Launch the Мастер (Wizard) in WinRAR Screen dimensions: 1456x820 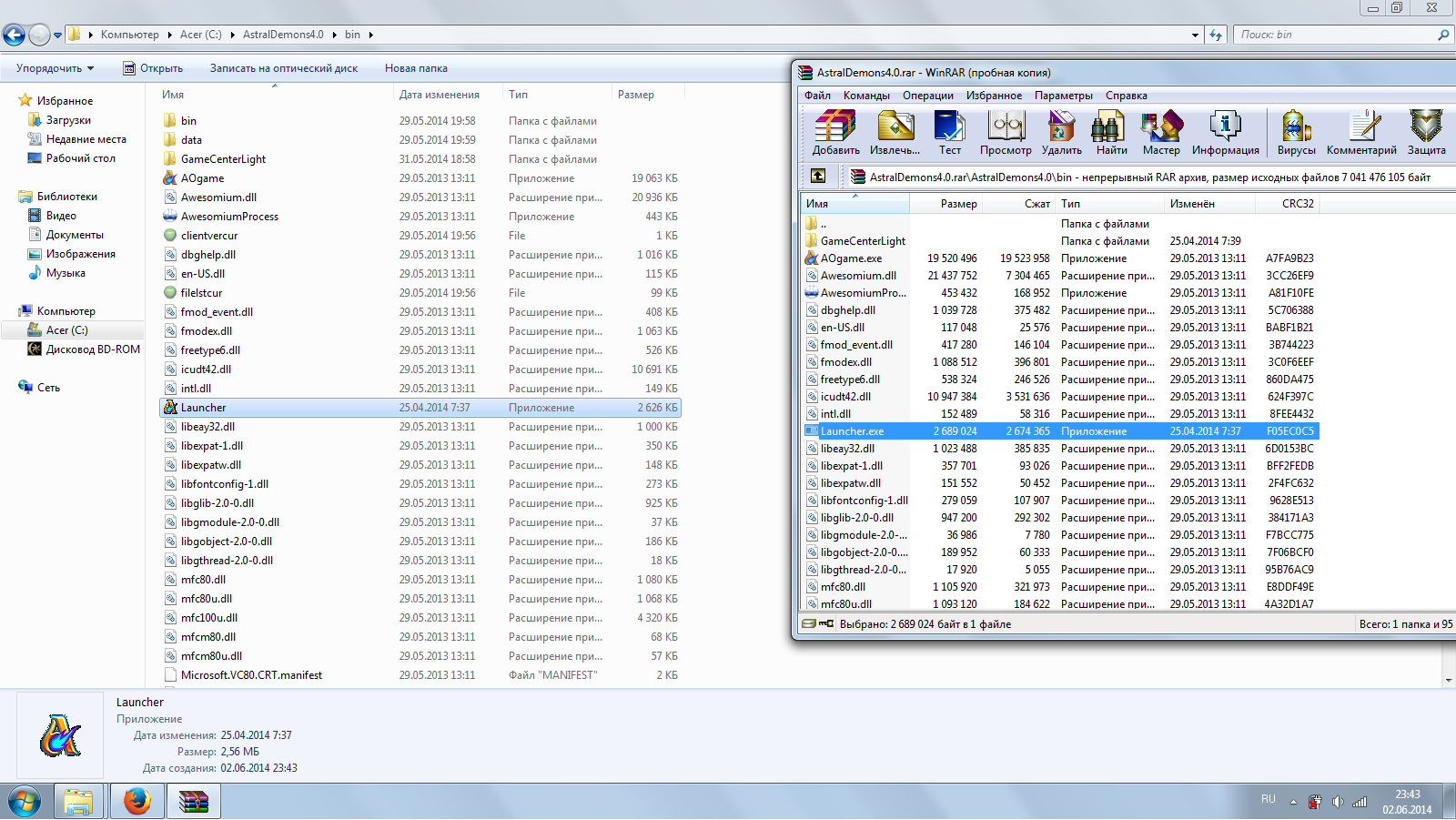(1161, 133)
